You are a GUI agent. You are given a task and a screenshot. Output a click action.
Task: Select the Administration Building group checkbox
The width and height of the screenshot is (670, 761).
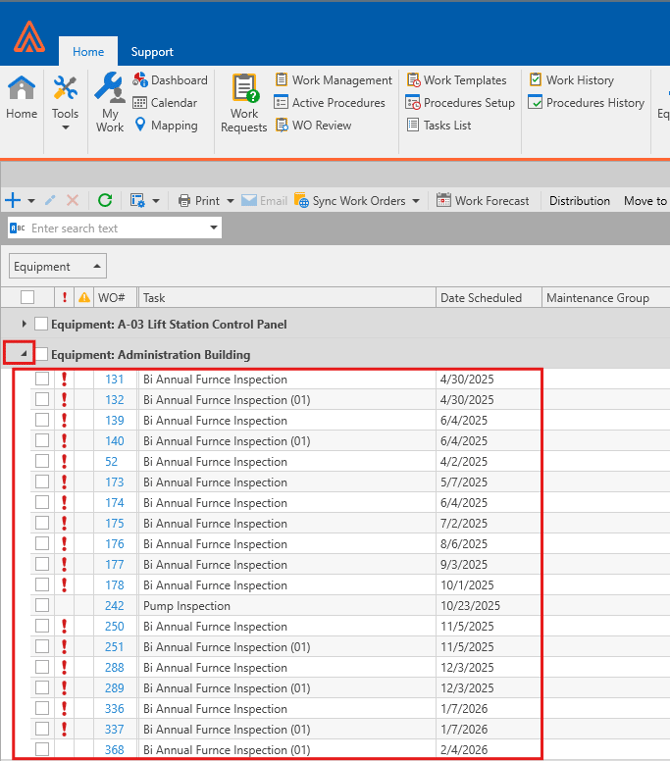tap(41, 354)
